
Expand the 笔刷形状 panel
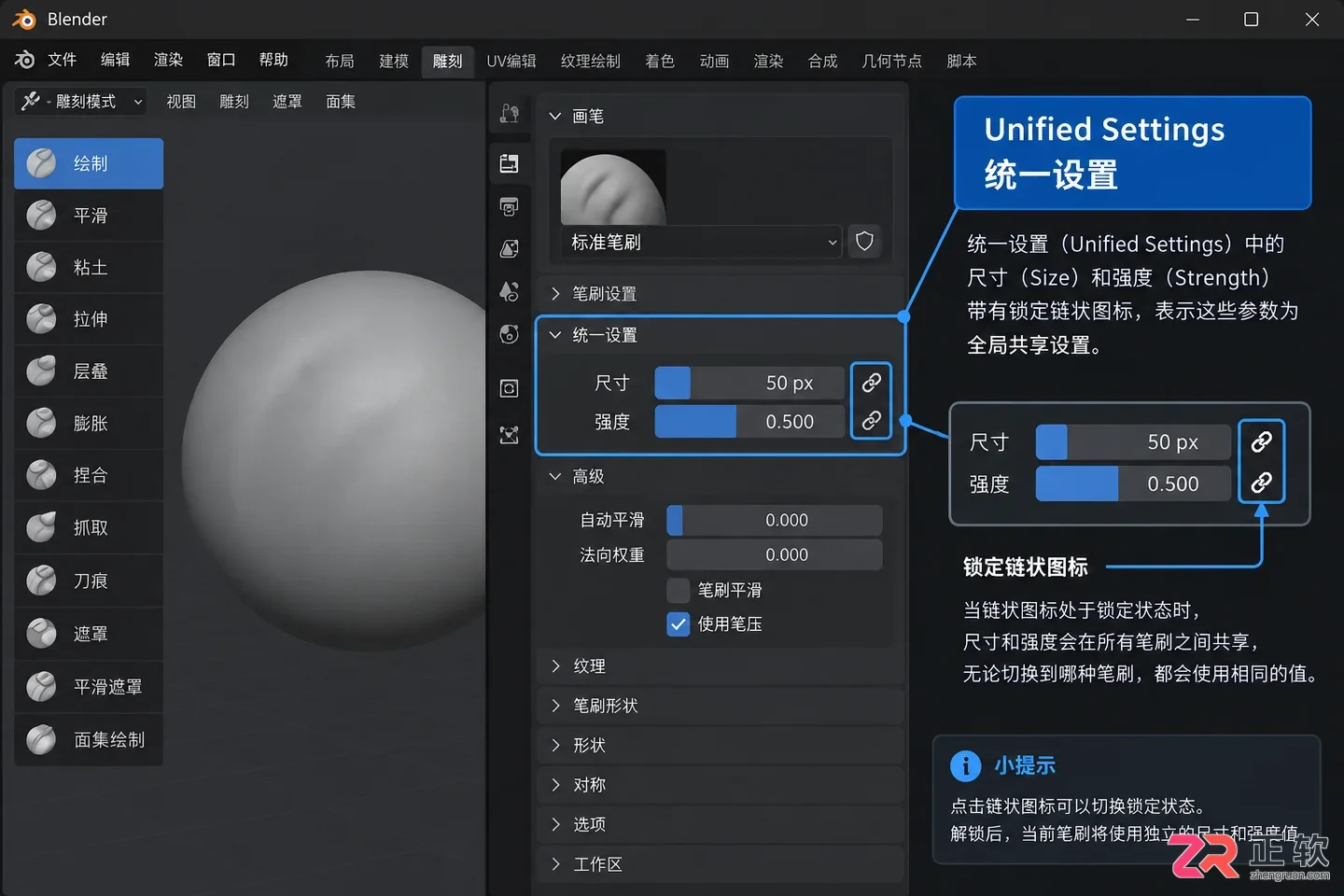point(555,706)
